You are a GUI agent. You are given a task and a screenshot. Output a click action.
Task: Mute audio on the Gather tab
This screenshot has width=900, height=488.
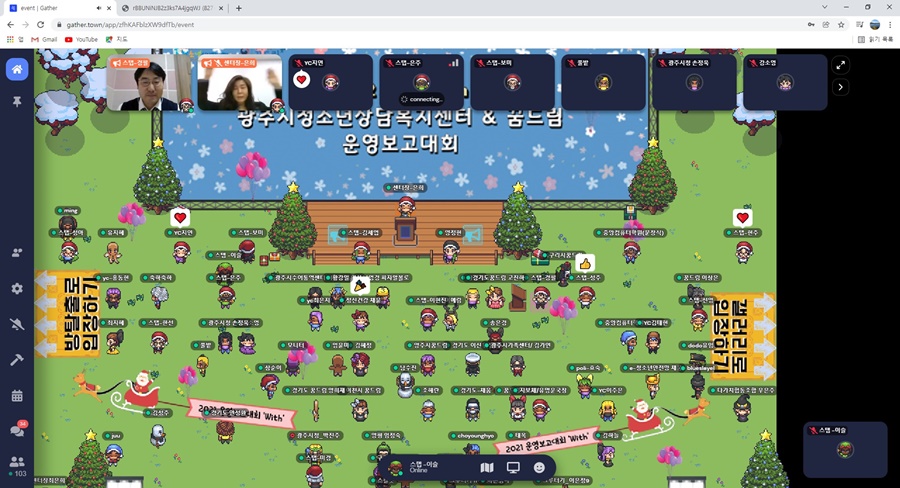99,8
